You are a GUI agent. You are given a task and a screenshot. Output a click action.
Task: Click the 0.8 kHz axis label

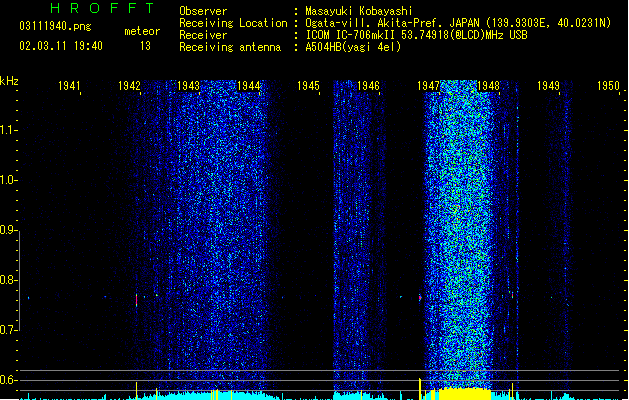point(8,280)
